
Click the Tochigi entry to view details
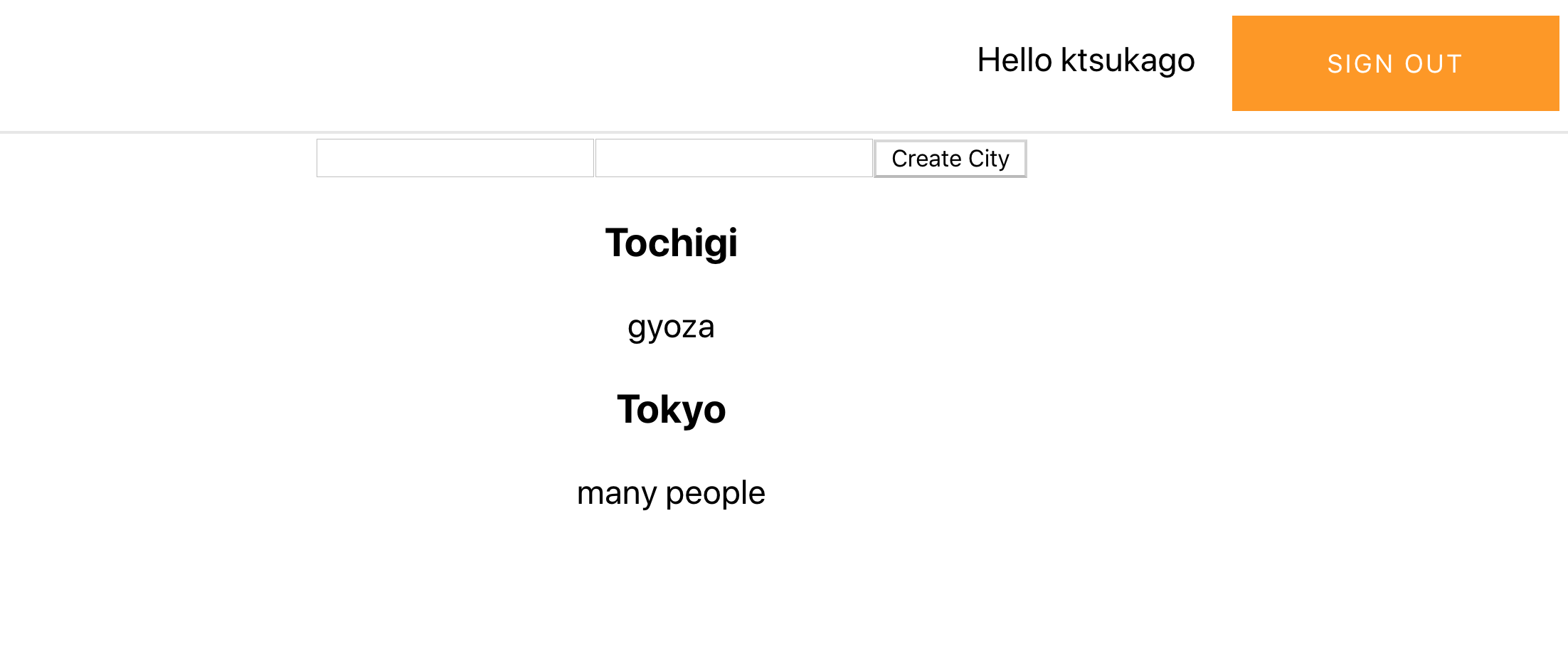click(672, 242)
